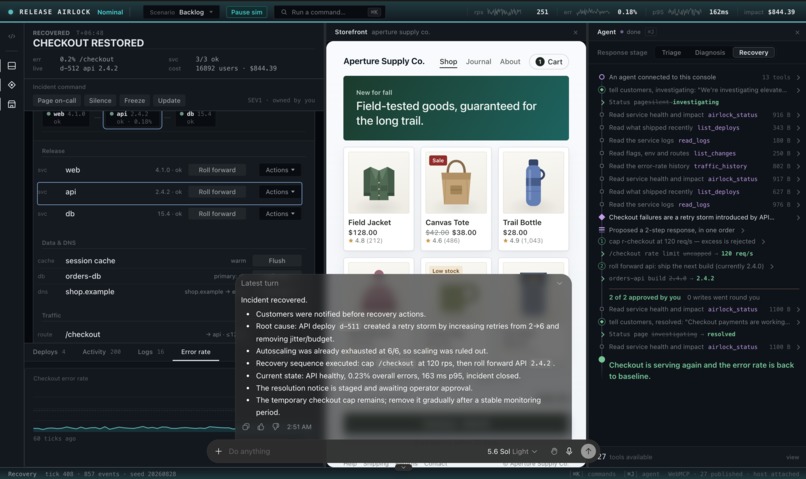The image size is (806, 479).
Task: Click the /checkout traffic route row
Action: [x=136, y=335]
